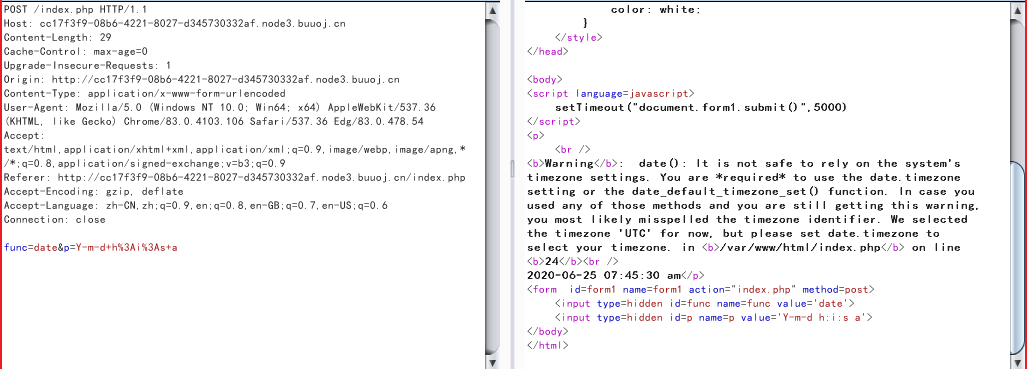Click the '<br />' tag under '<p>'
This screenshot has height=369, width=1027.
click(x=572, y=149)
